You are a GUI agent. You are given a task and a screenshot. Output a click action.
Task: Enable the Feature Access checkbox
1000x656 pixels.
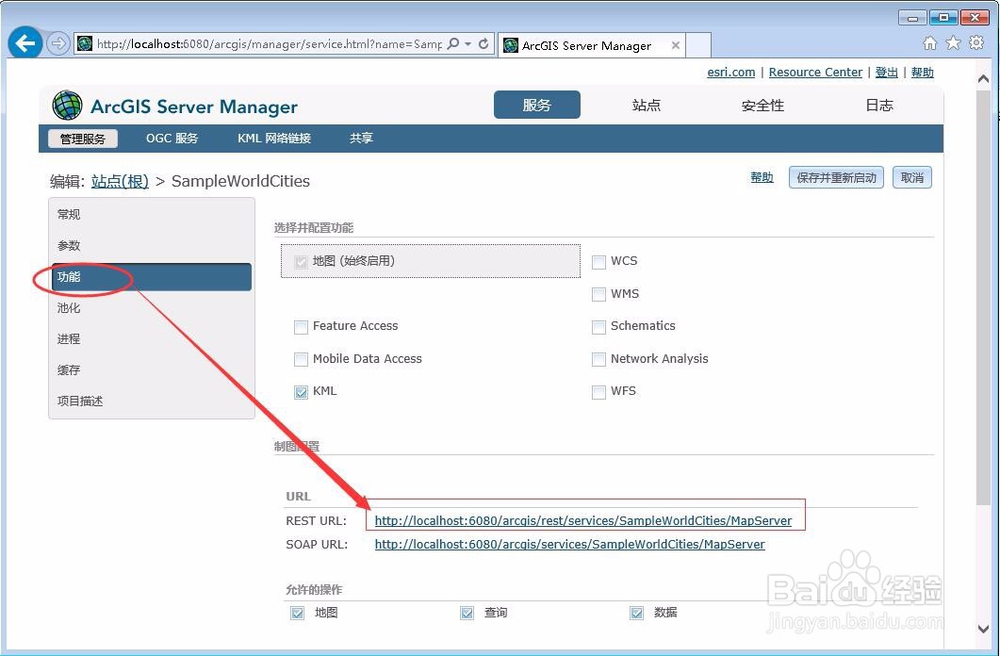tap(301, 327)
